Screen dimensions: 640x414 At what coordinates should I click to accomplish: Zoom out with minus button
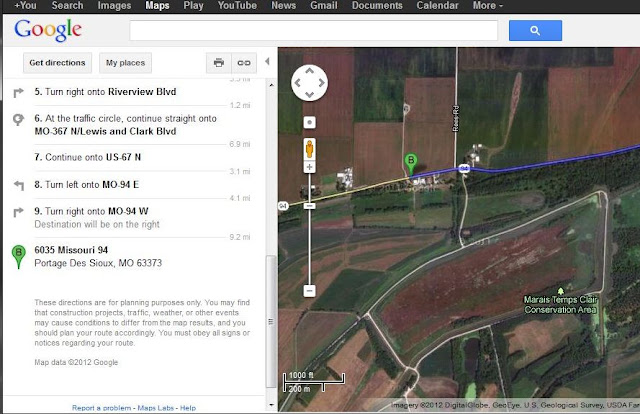pyautogui.click(x=309, y=291)
